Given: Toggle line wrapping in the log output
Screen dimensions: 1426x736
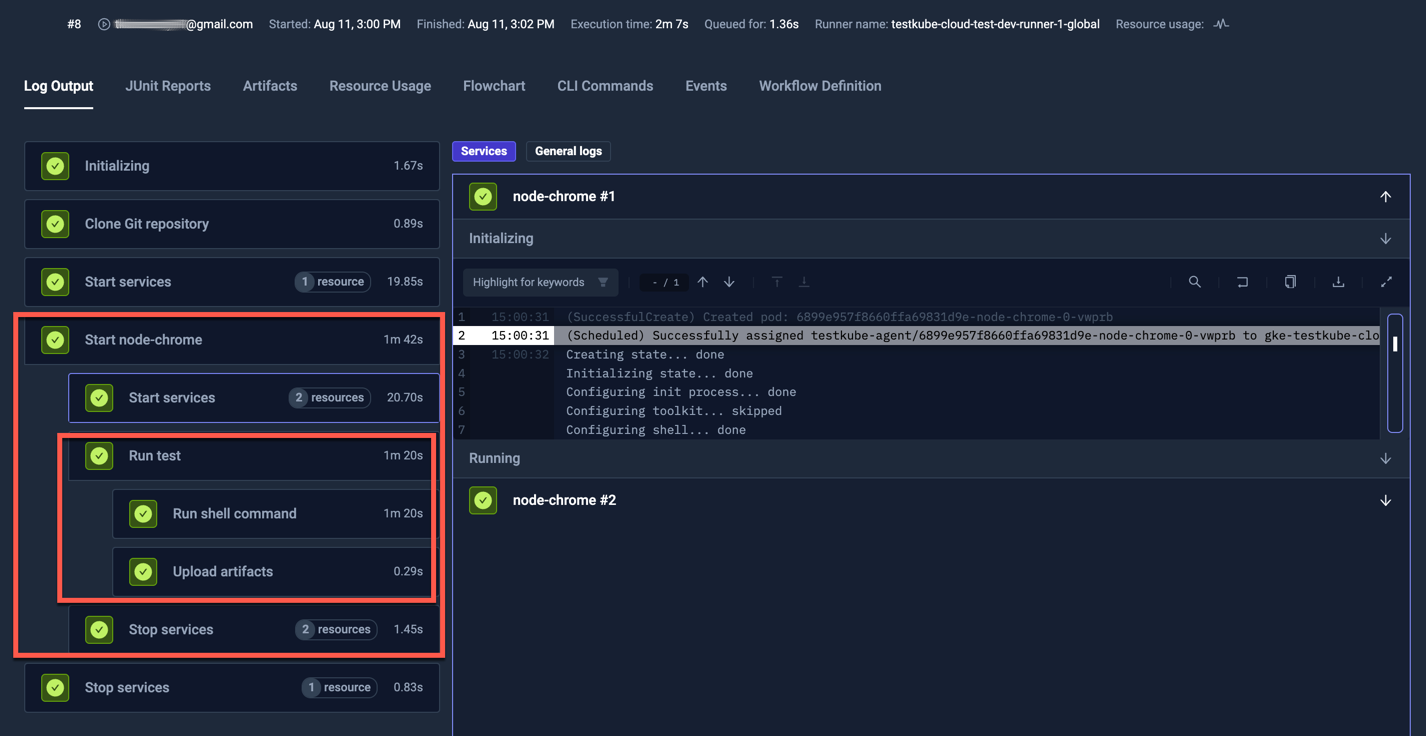Looking at the screenshot, I should (x=1242, y=282).
